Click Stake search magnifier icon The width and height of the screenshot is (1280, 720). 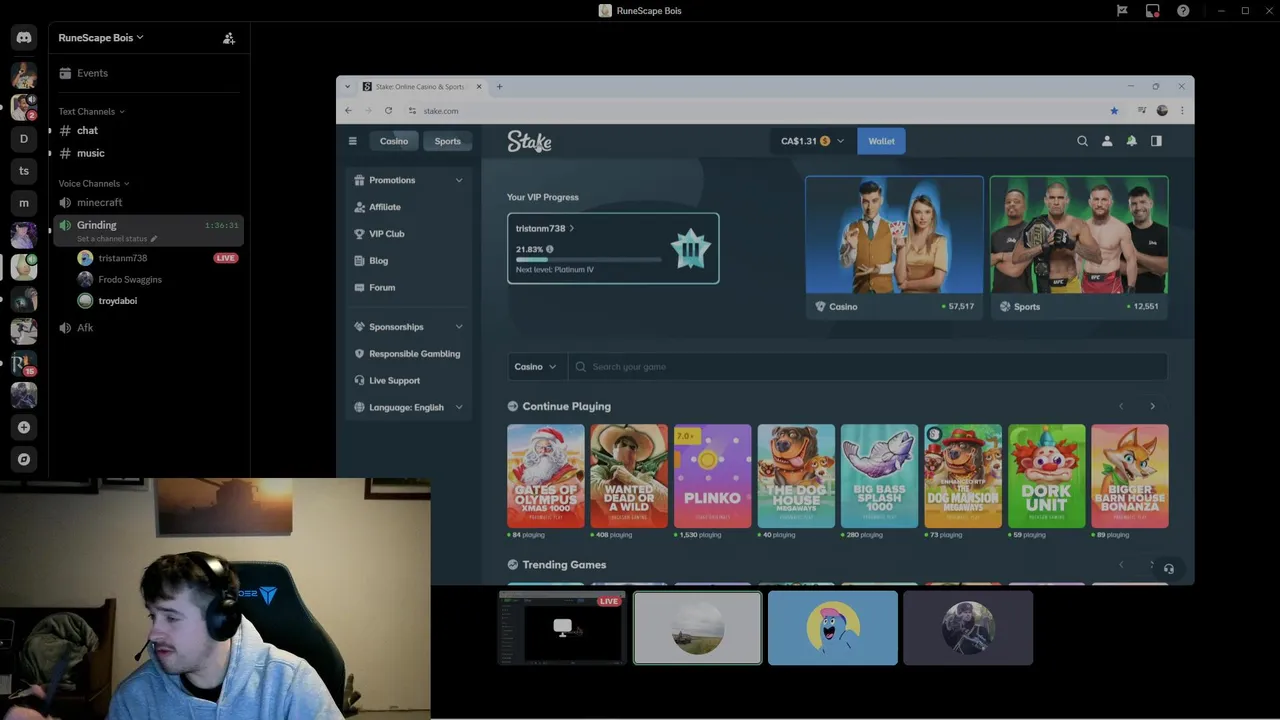tap(1082, 141)
